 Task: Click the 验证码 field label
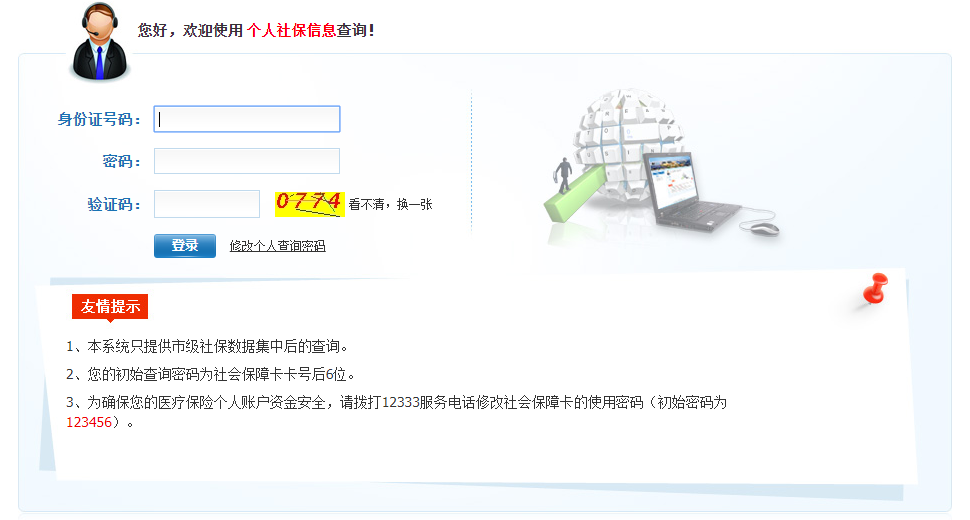coord(114,205)
